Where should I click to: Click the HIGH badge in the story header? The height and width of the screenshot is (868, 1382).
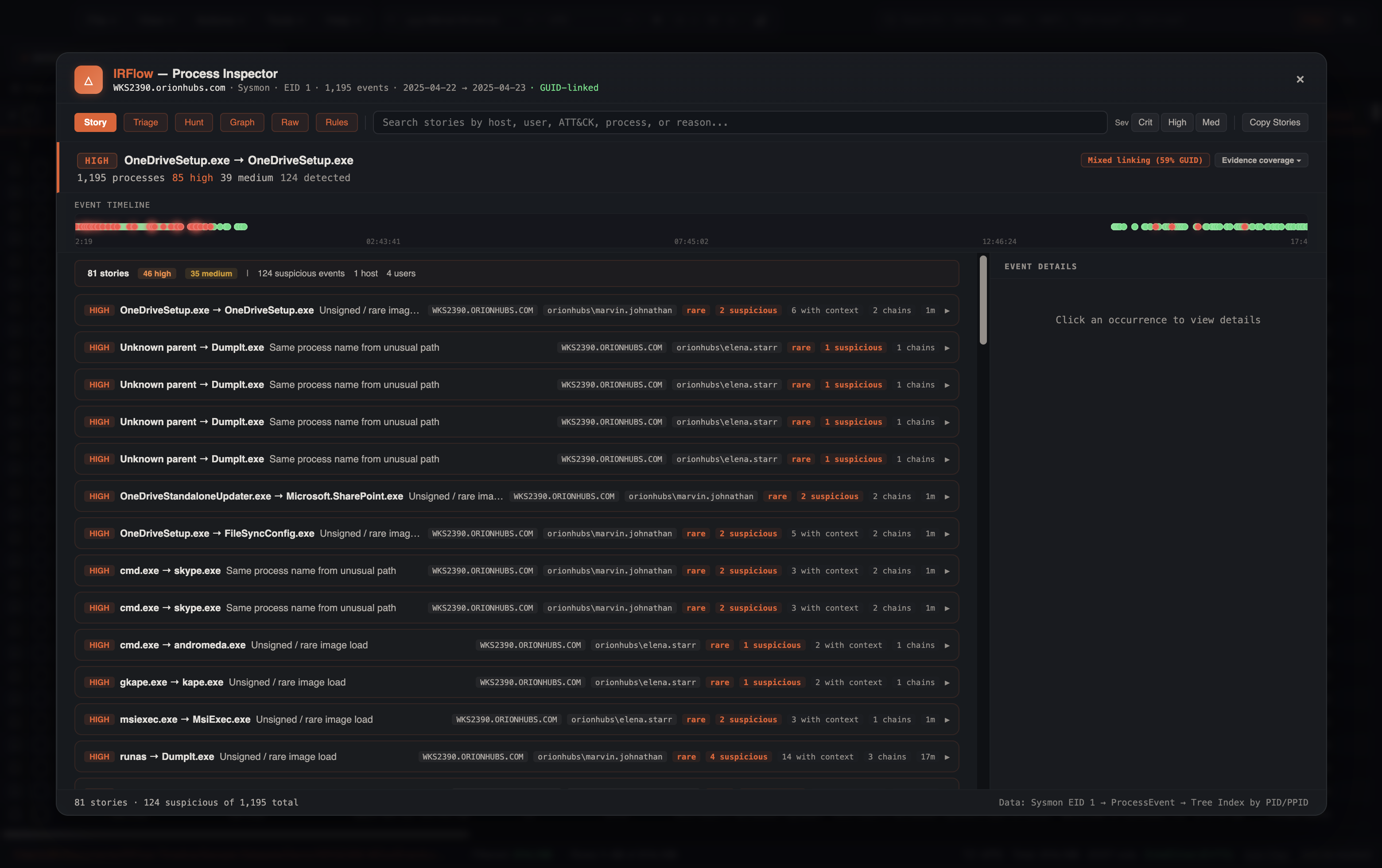tap(97, 161)
